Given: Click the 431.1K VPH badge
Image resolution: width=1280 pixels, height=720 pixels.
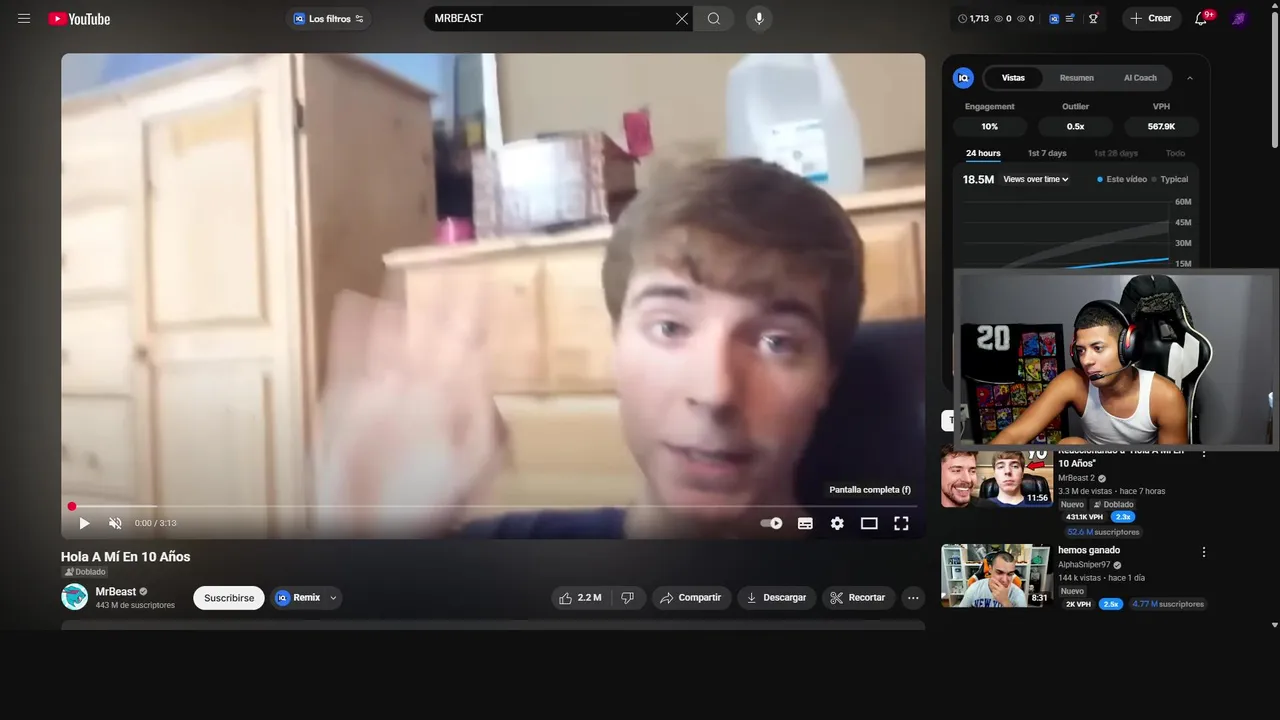Looking at the screenshot, I should click(x=1084, y=517).
